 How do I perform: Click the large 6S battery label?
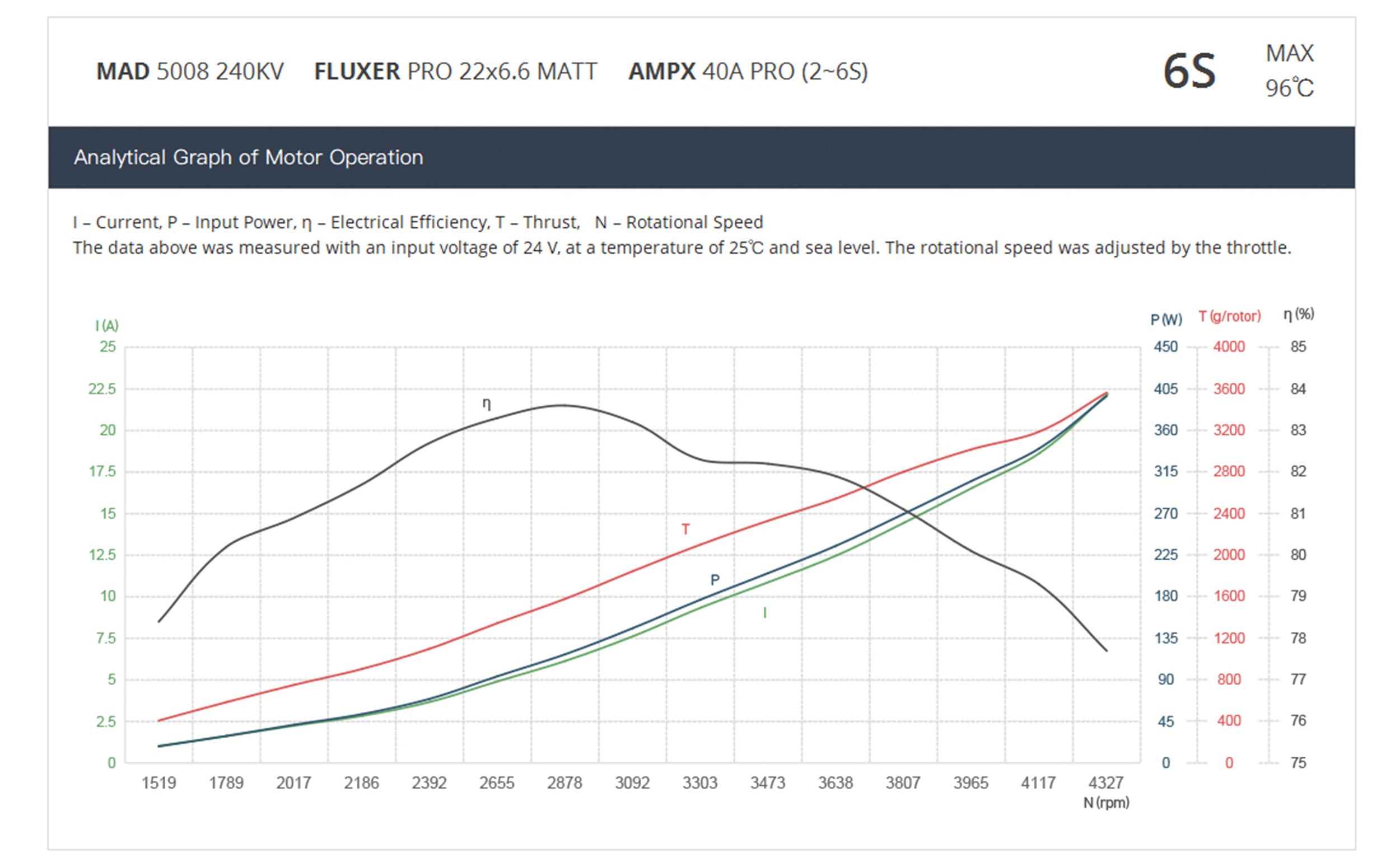[1189, 72]
